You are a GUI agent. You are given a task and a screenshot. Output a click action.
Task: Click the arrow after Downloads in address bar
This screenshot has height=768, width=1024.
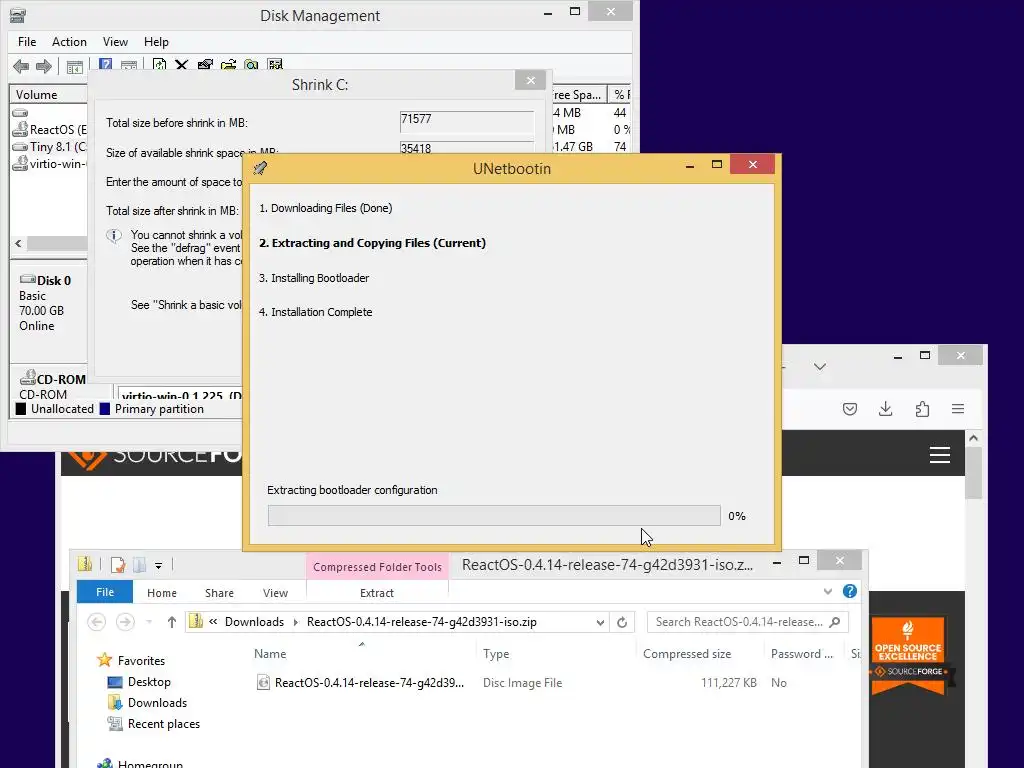295,622
